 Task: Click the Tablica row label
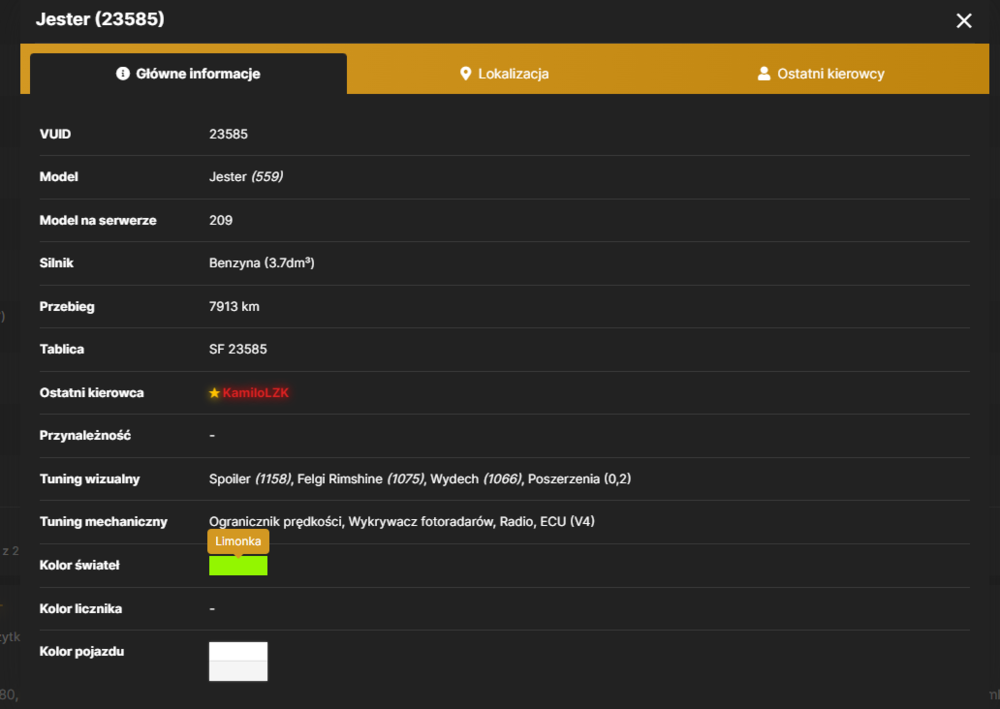[x=62, y=349]
